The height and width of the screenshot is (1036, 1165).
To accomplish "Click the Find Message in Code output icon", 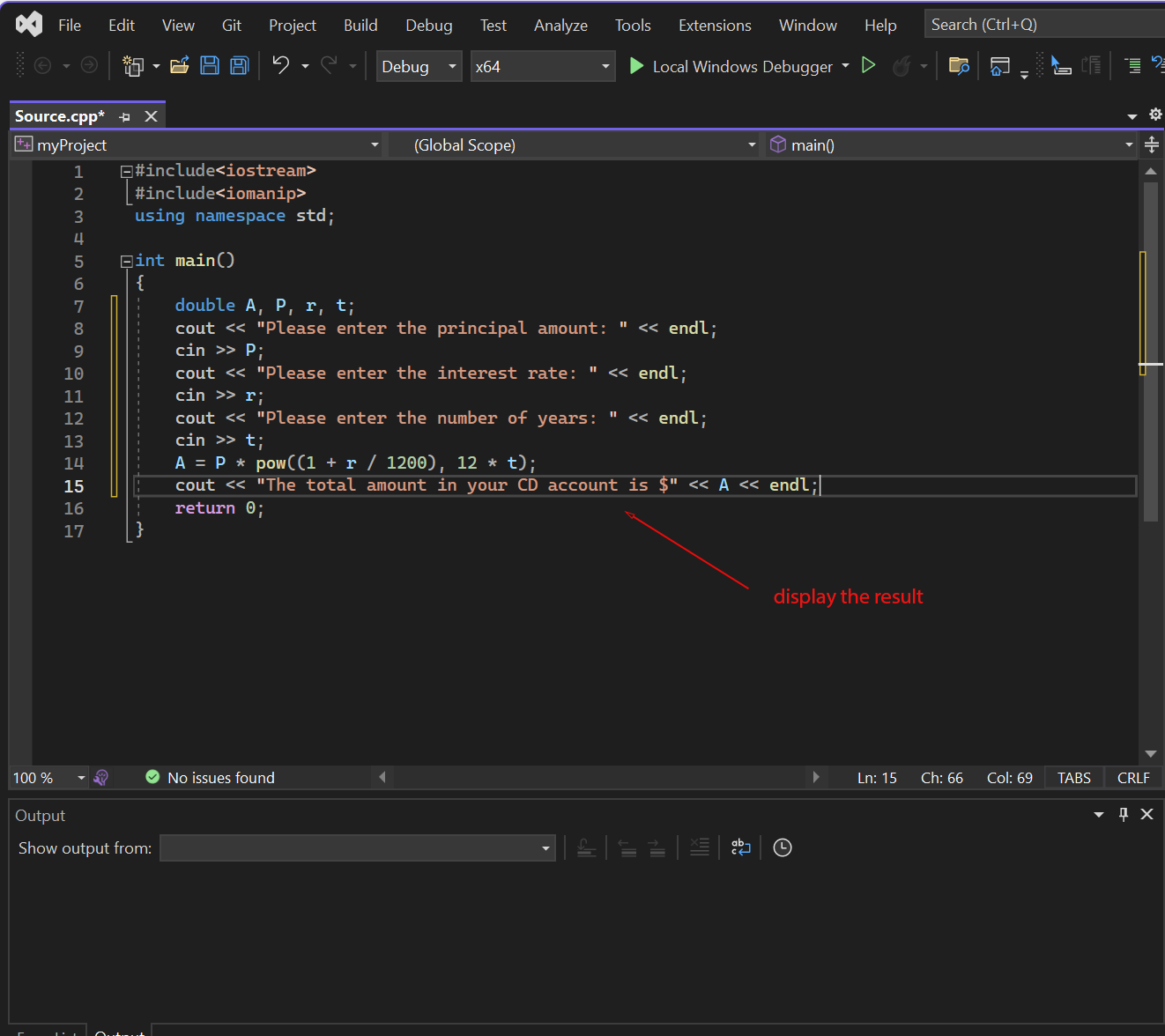I will point(587,847).
